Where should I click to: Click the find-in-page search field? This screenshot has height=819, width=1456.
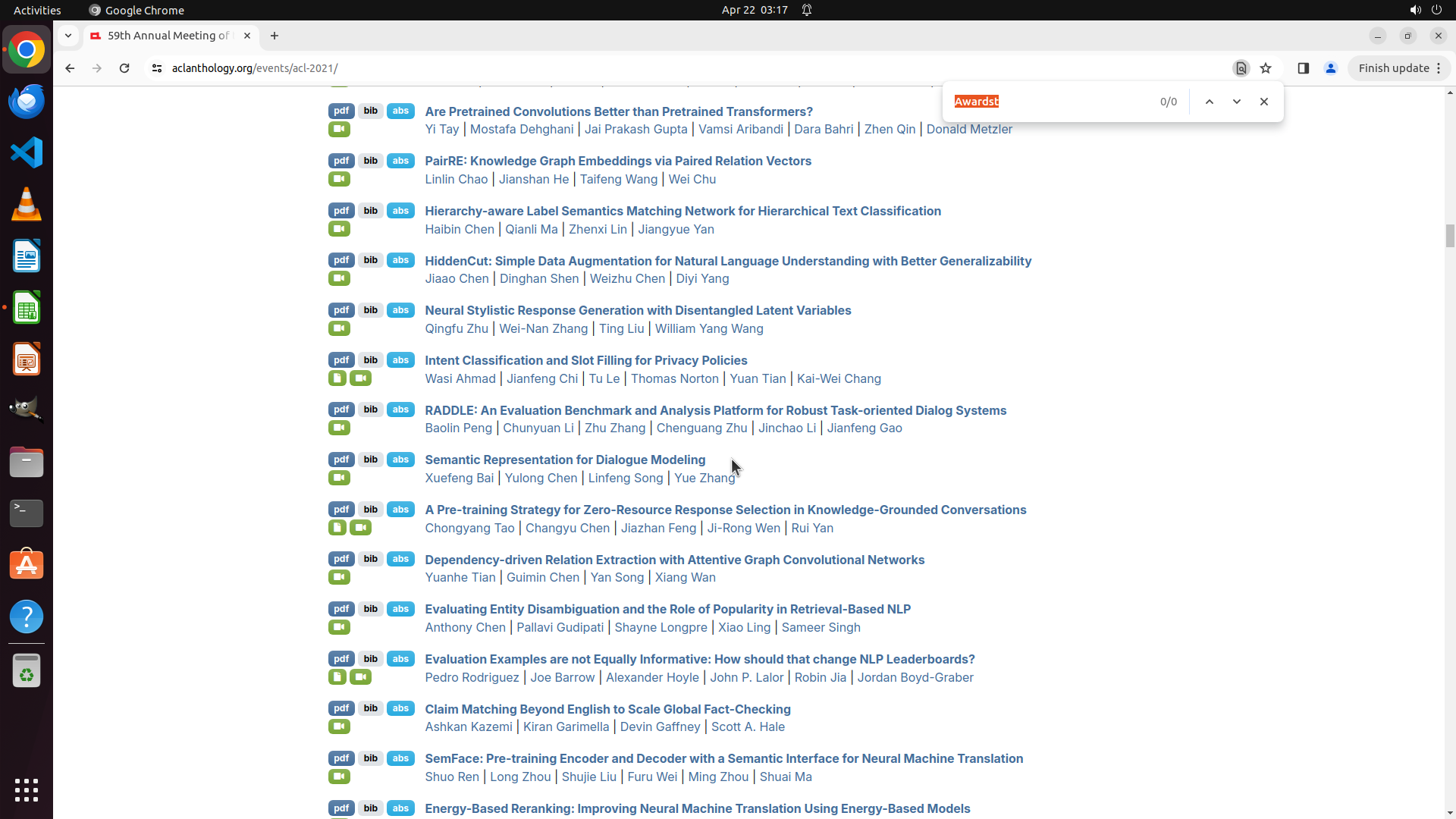[1050, 102]
